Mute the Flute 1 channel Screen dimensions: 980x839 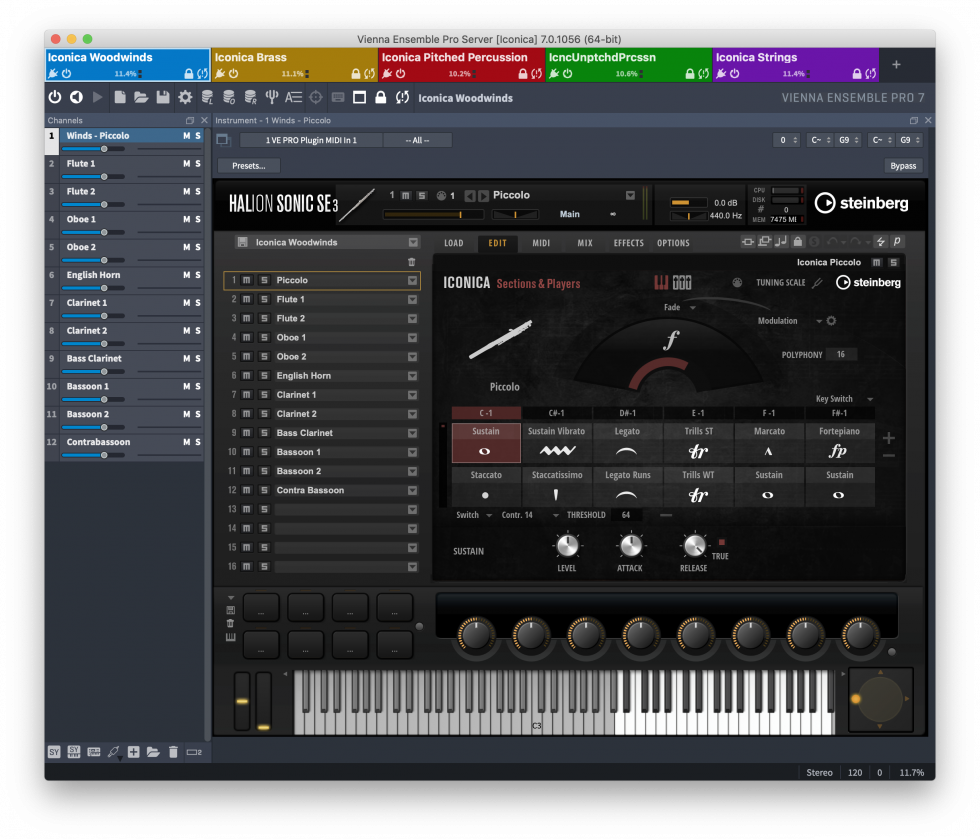(186, 163)
